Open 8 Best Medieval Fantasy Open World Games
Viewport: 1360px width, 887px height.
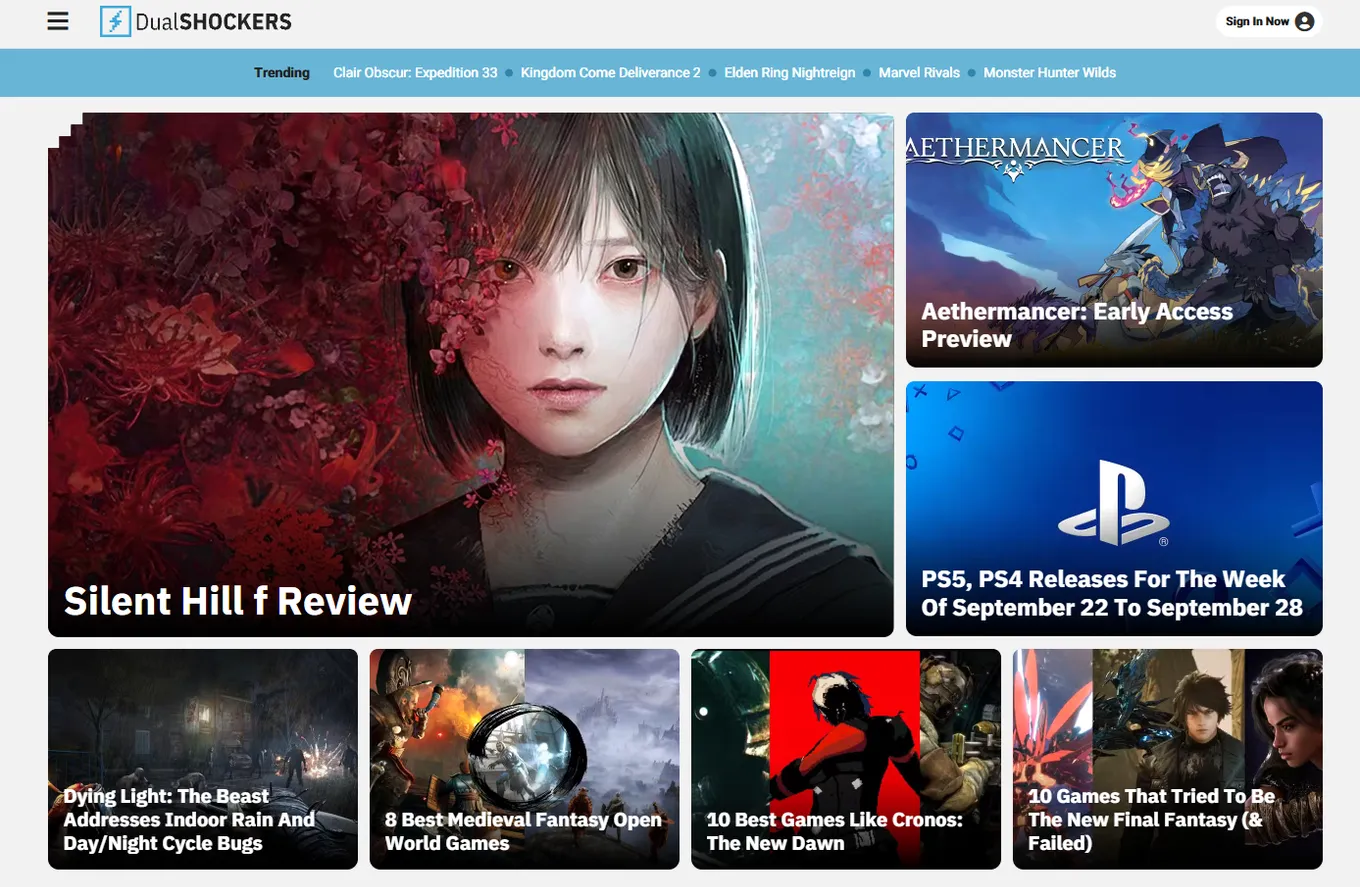(523, 832)
